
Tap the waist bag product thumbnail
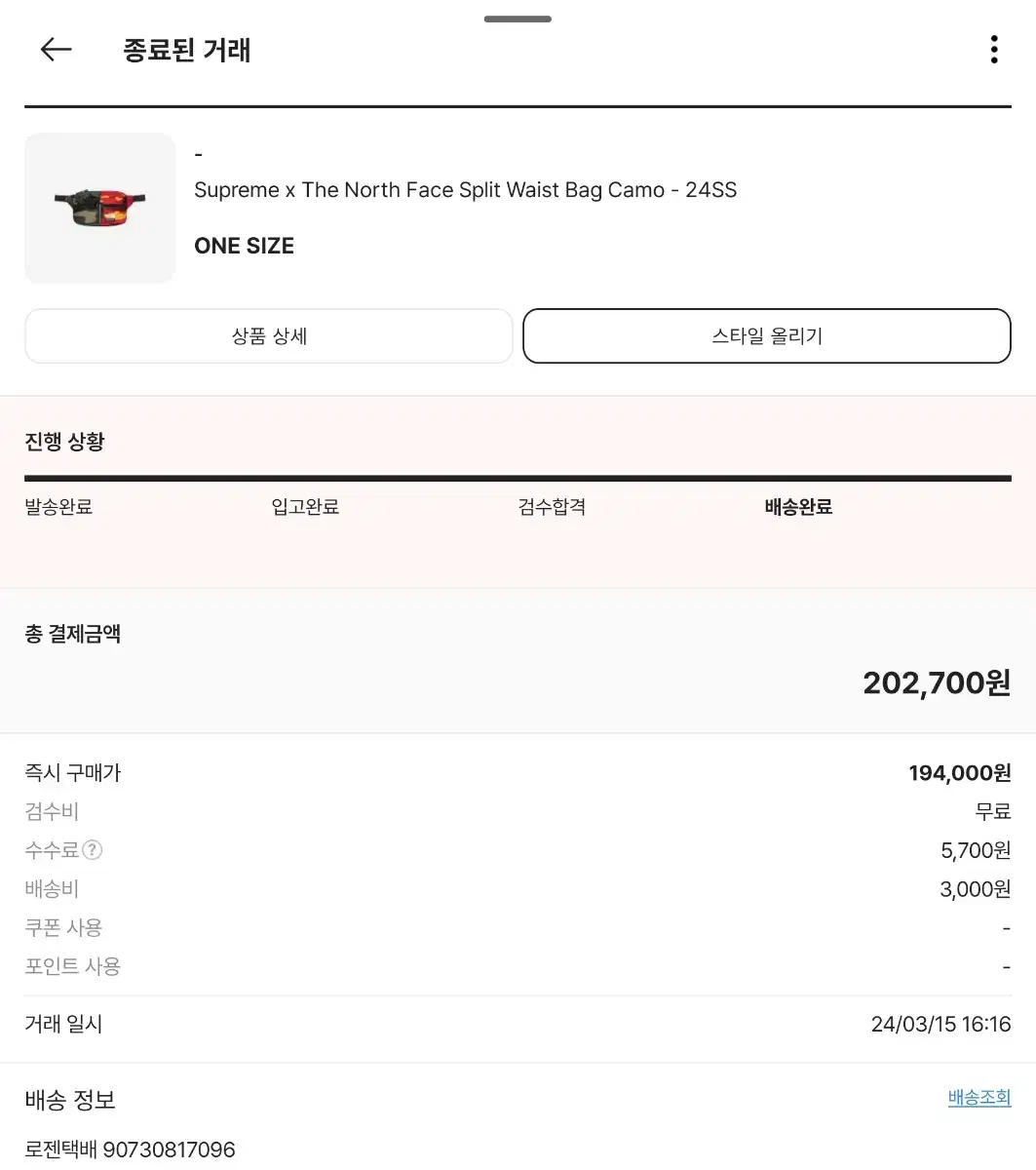click(x=99, y=208)
